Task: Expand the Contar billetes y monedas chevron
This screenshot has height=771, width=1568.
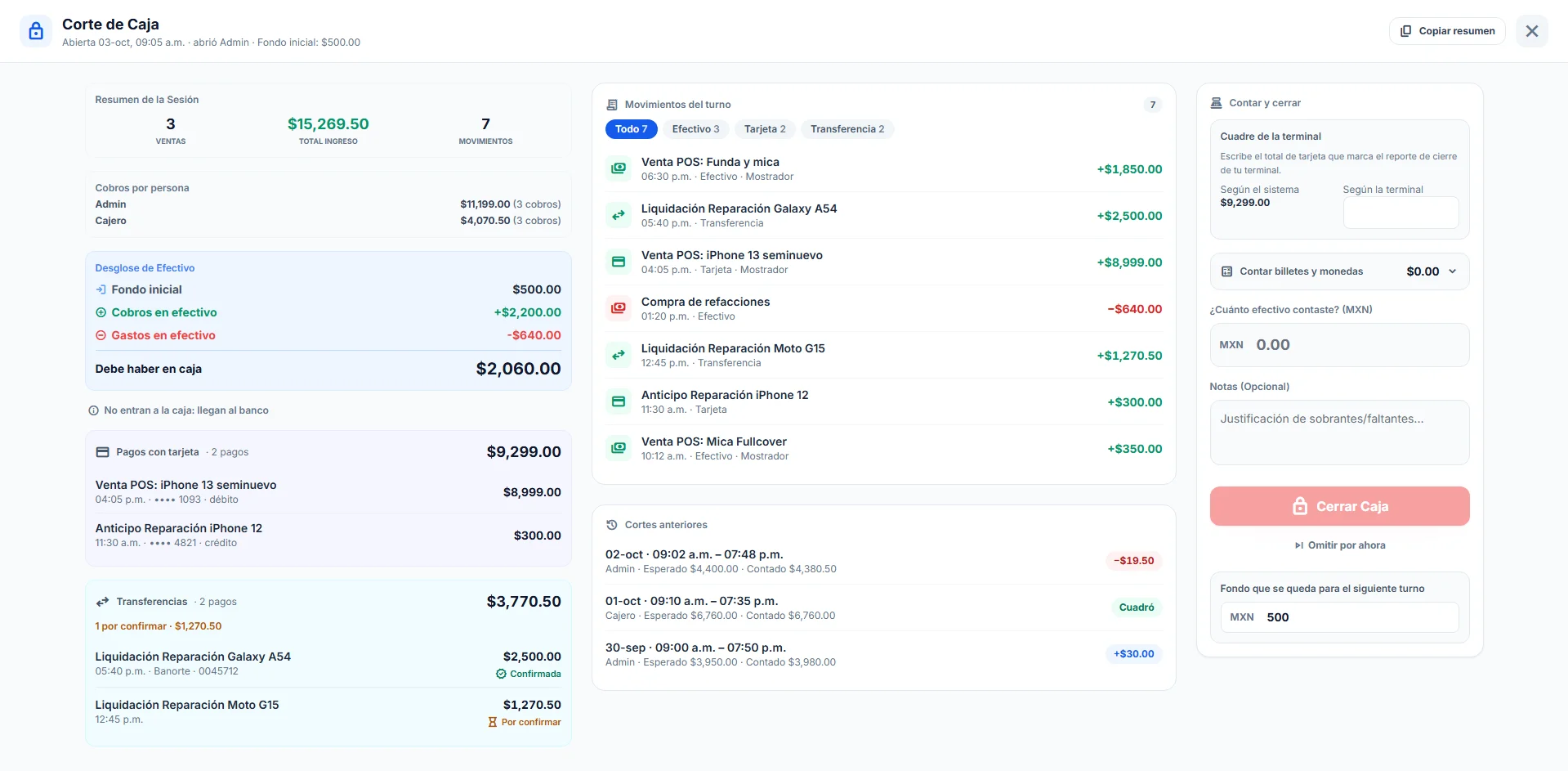Action: tap(1452, 271)
